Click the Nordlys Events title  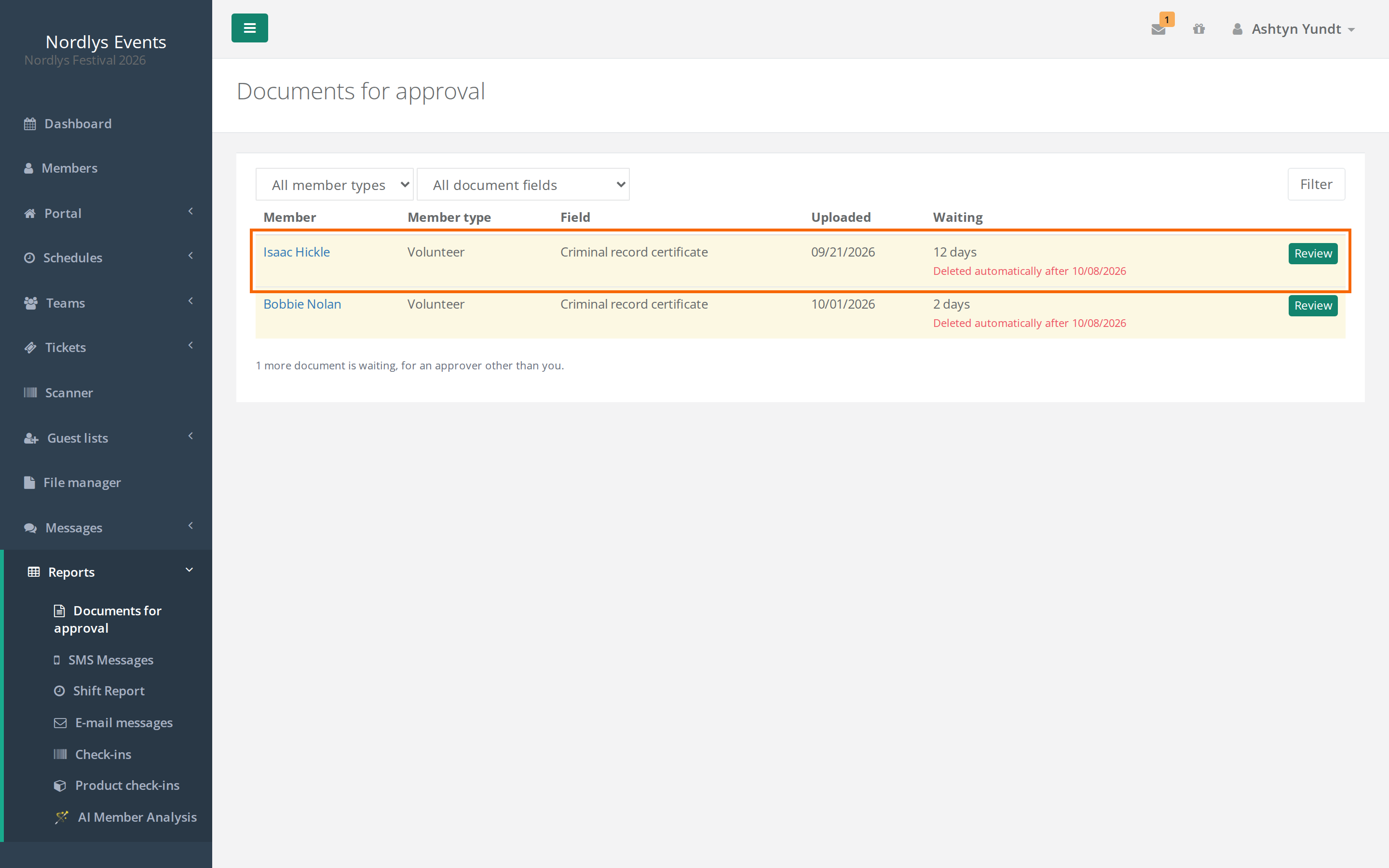[x=106, y=42]
